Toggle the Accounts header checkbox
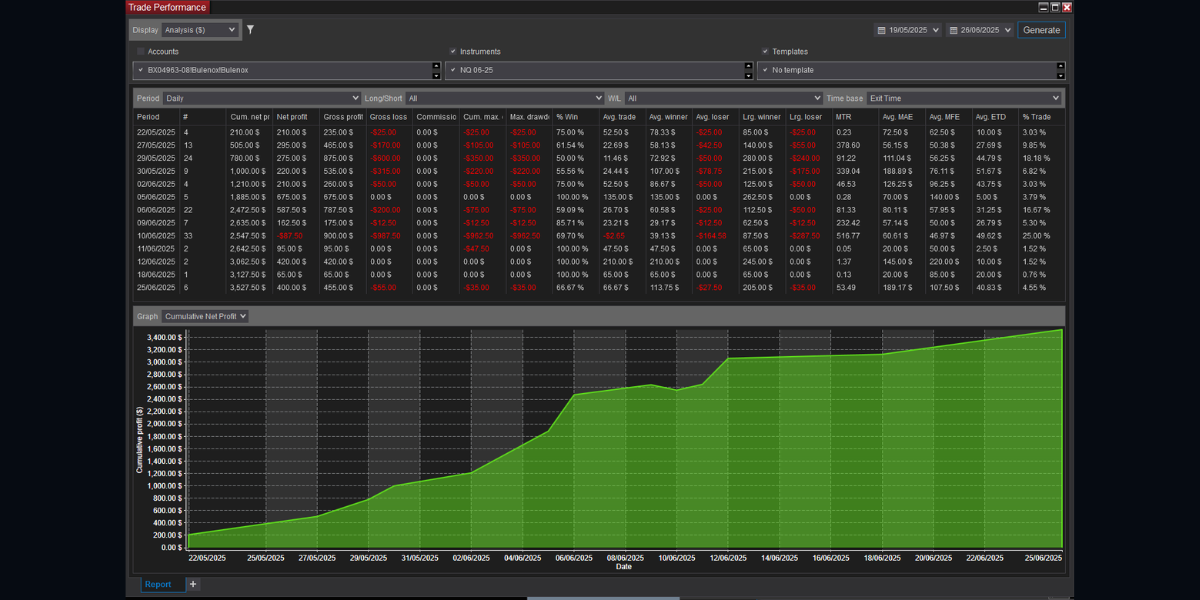 [141, 51]
